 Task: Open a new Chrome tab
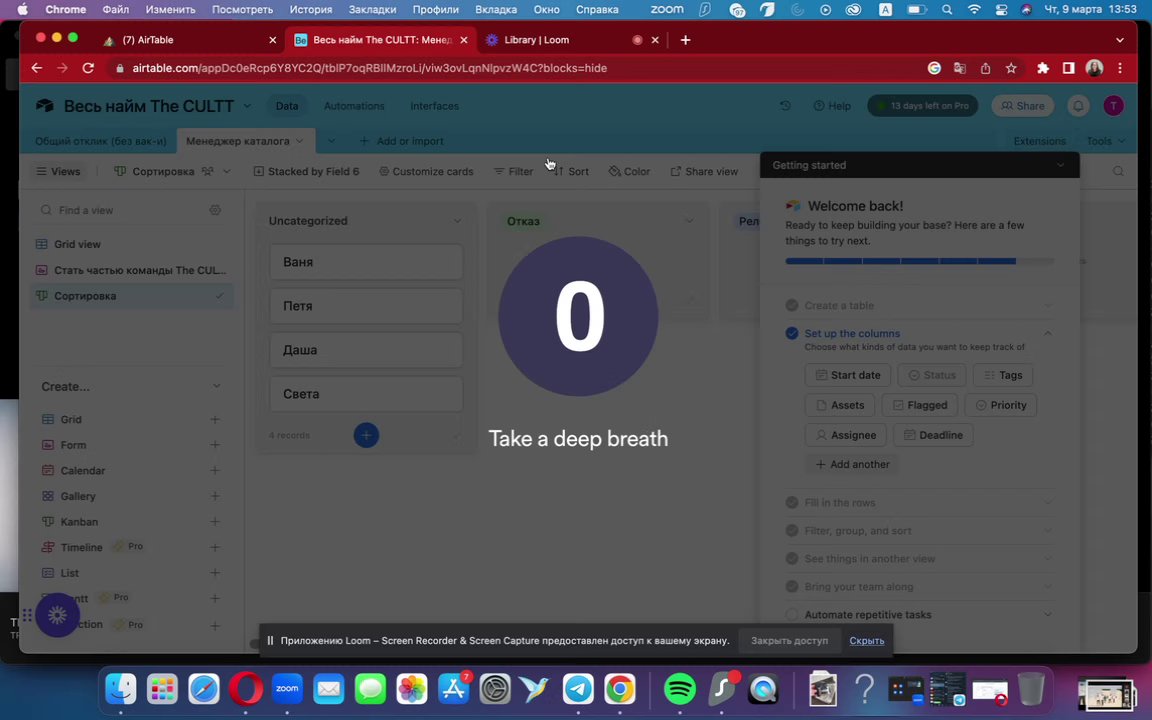(685, 40)
